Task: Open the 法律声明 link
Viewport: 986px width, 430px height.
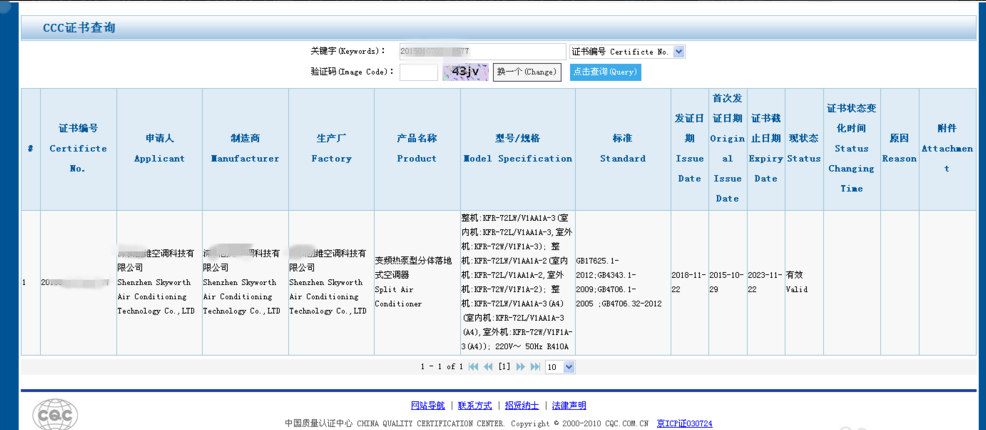Action: coord(569,406)
